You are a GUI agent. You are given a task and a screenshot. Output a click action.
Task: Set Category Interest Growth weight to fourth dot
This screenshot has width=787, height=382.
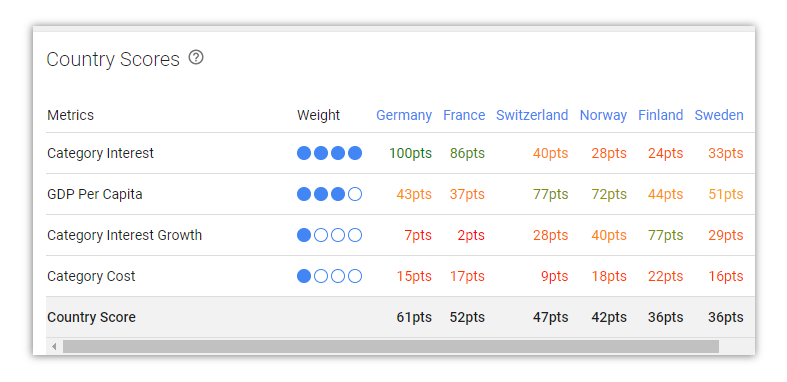coord(355,235)
